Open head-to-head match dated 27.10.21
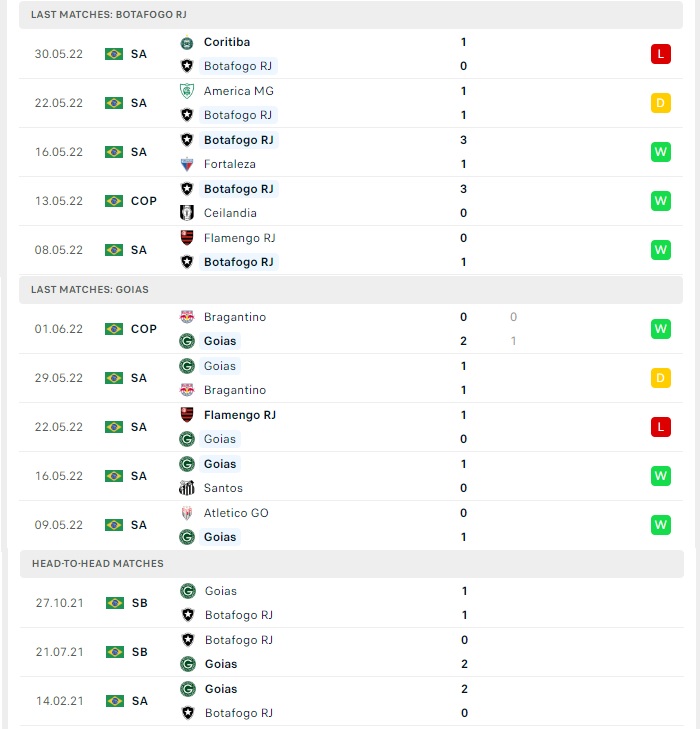Screen dimensions: 700x729 (x=352, y=603)
